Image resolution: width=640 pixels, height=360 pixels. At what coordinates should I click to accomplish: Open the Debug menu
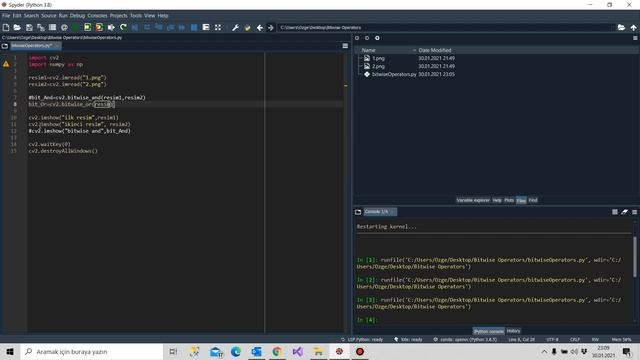tap(77, 16)
